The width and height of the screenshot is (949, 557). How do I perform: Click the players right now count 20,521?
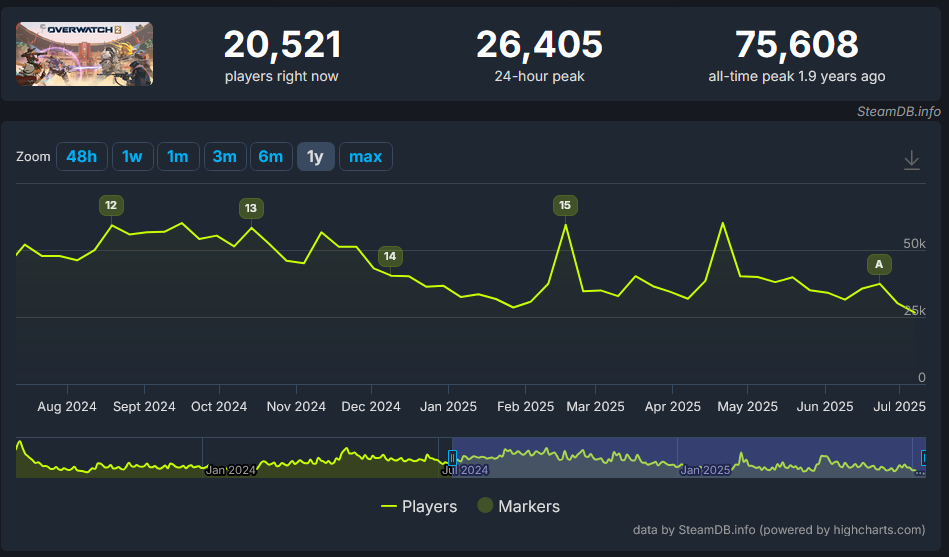pos(283,45)
